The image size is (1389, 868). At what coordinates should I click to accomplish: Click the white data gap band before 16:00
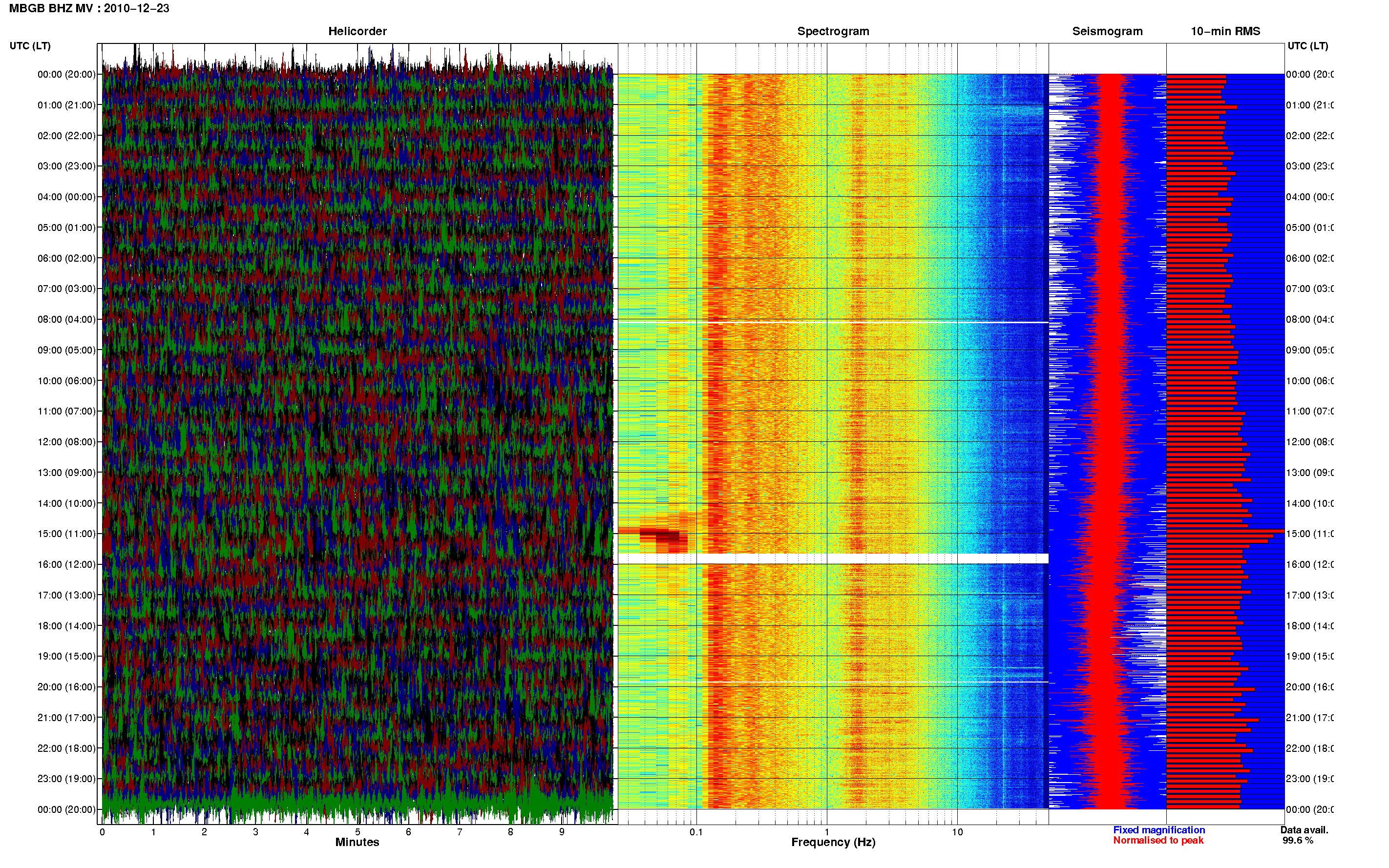(833, 558)
